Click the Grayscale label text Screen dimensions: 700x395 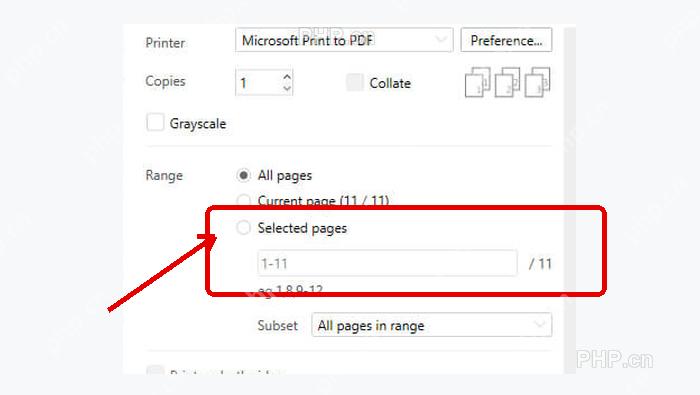(x=198, y=124)
